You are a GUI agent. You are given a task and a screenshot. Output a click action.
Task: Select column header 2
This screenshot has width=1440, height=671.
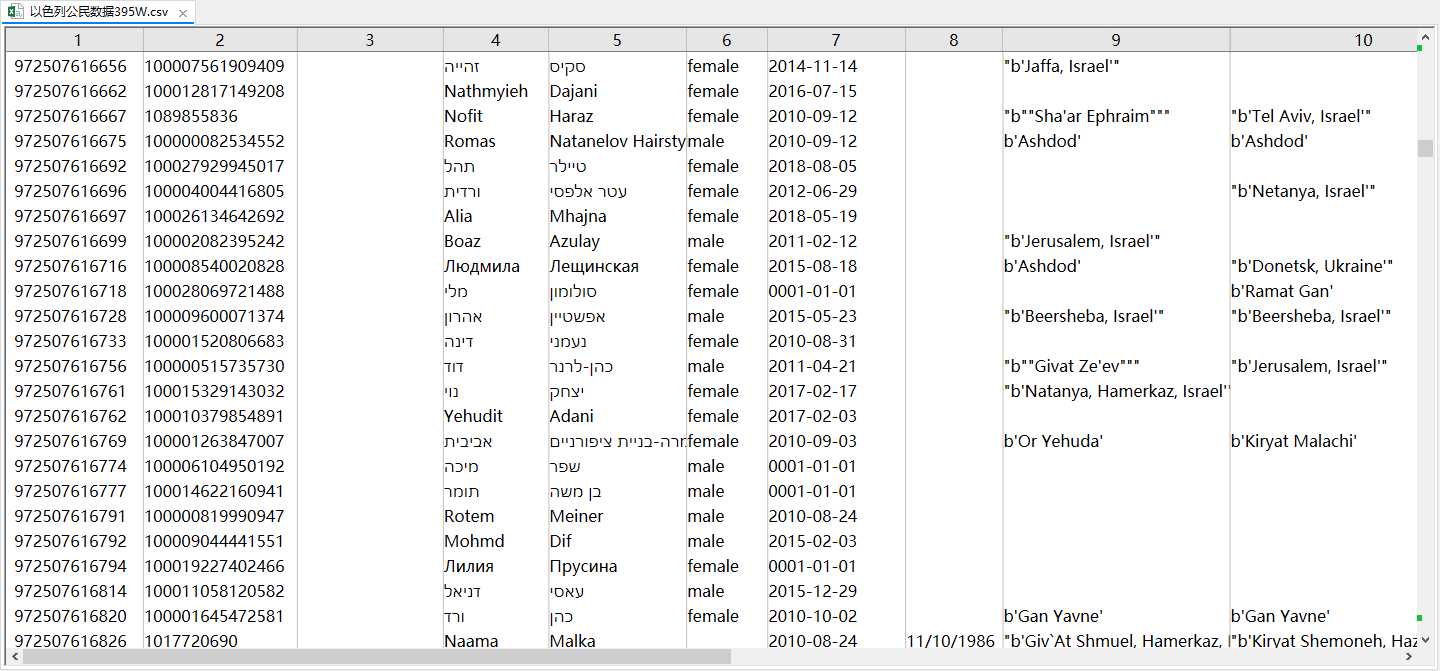(220, 40)
